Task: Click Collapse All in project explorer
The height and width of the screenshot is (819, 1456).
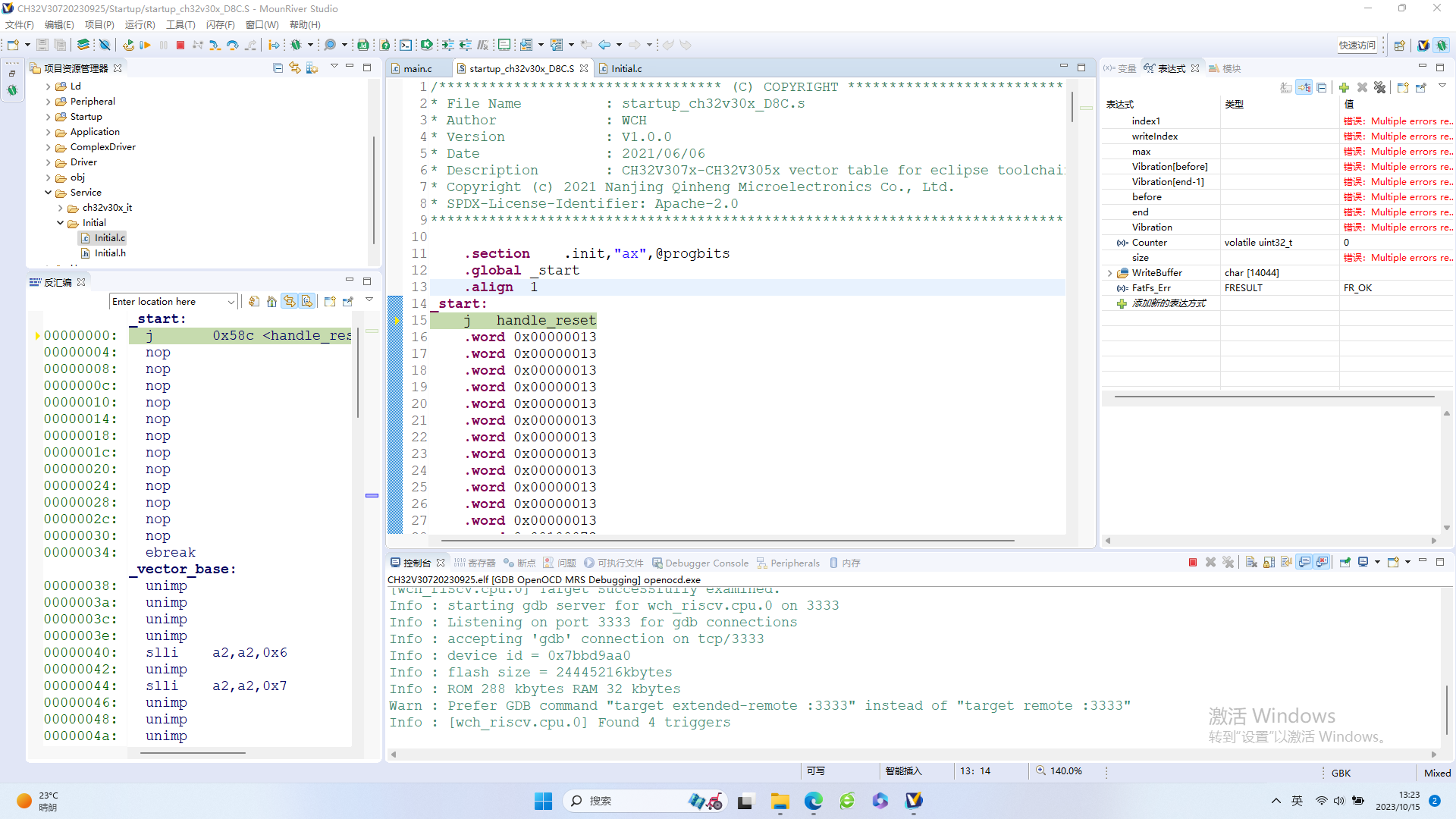Action: 278,68
